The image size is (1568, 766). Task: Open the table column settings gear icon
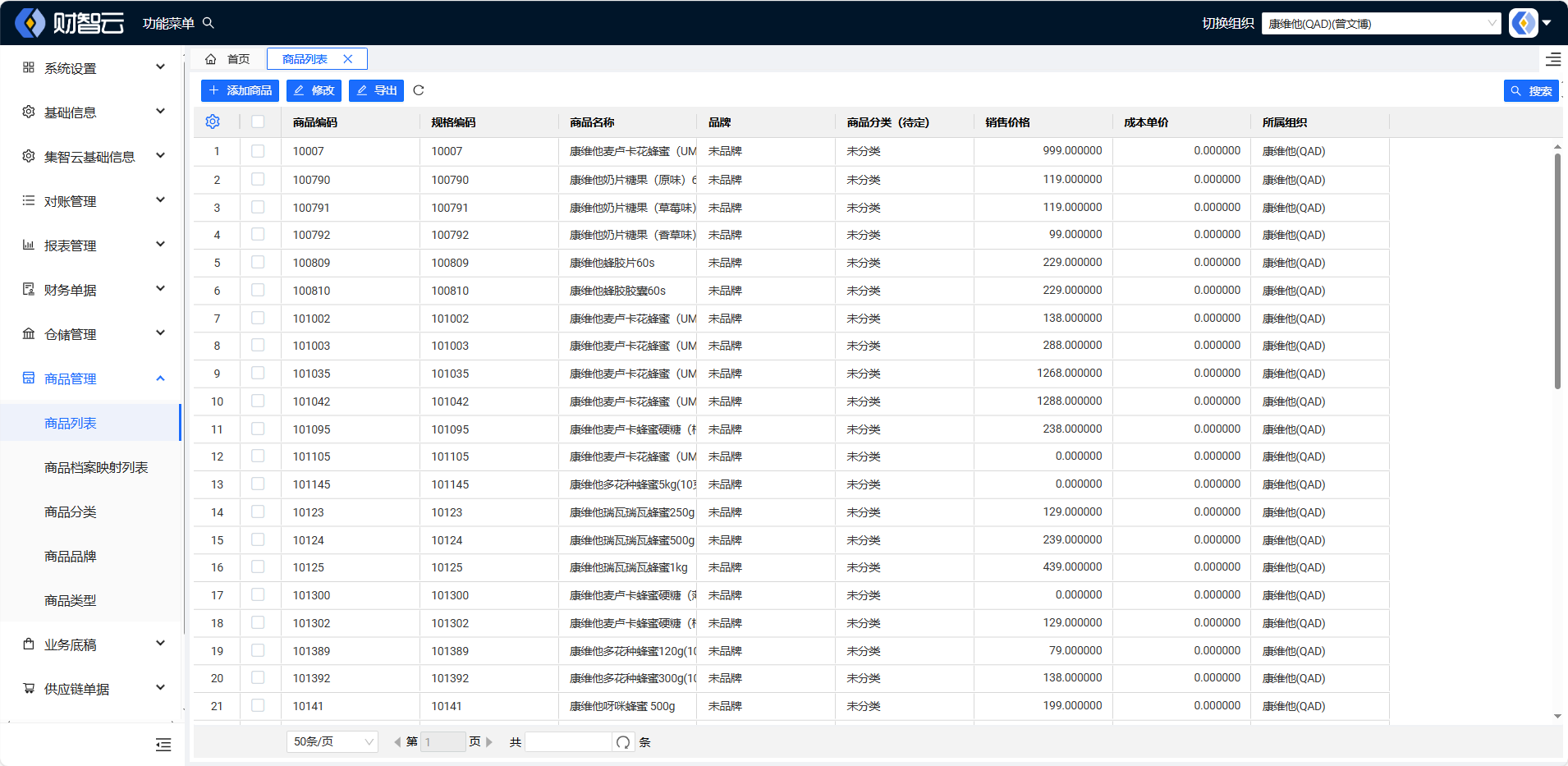pyautogui.click(x=213, y=122)
